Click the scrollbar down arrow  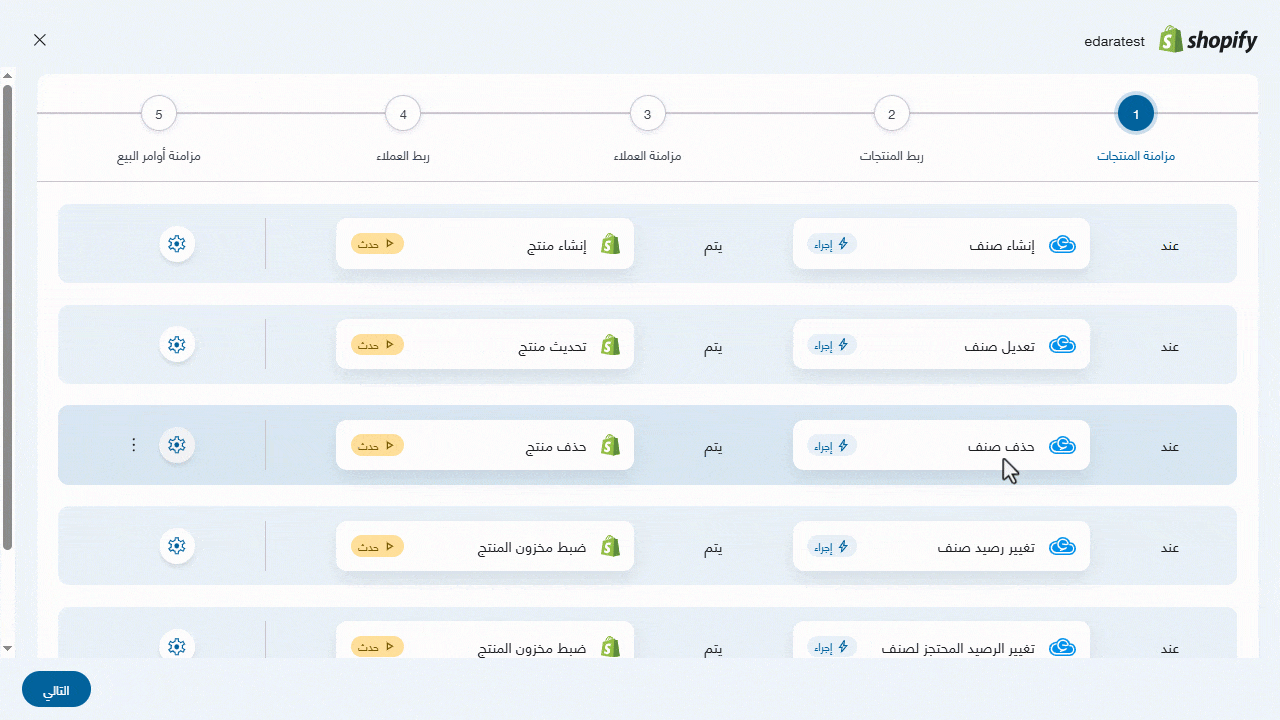[7, 649]
